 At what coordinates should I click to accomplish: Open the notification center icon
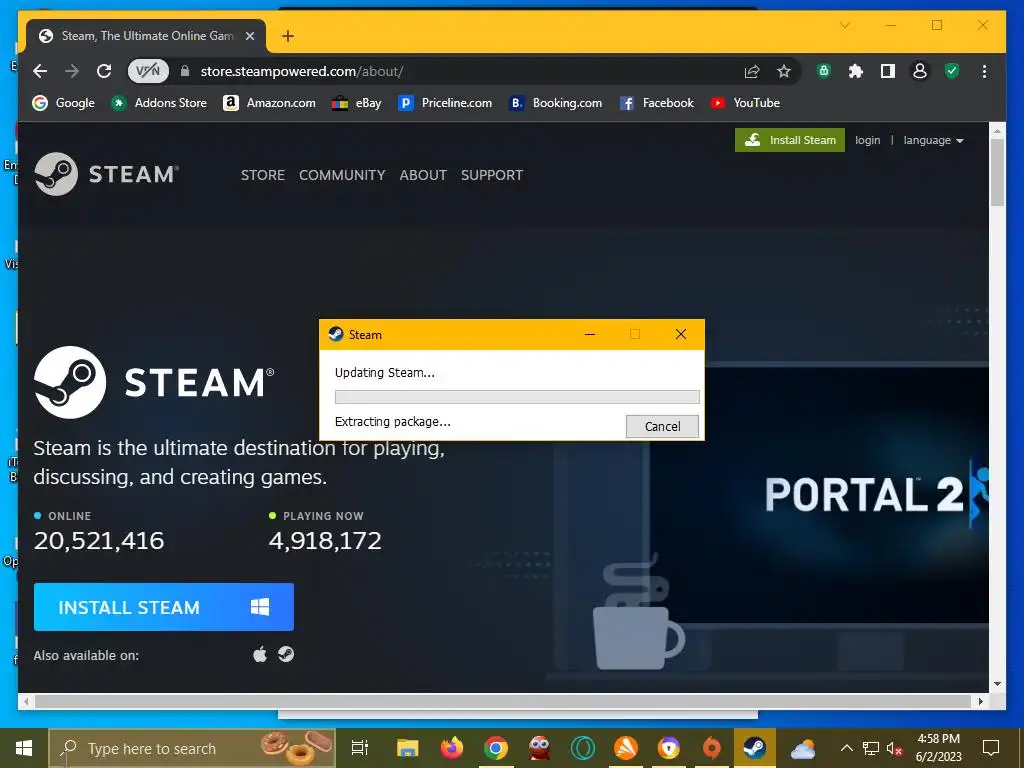(991, 748)
